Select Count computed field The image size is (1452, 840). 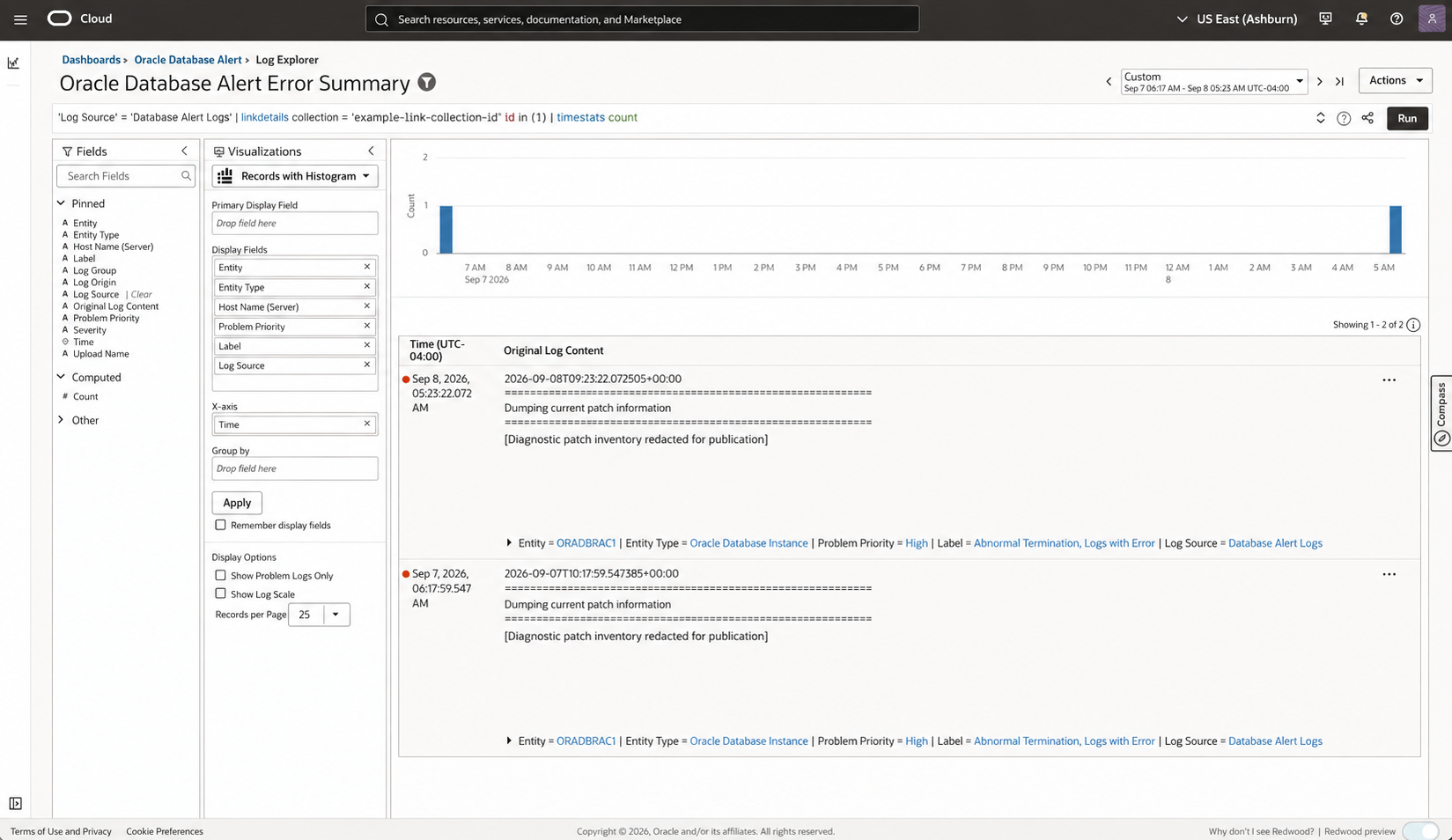(x=85, y=397)
